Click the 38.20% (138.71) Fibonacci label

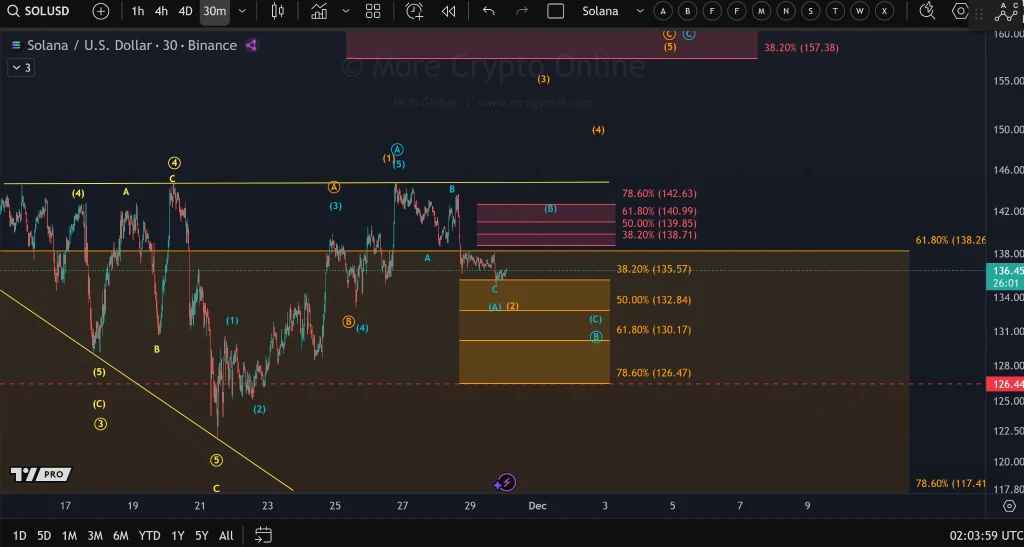point(659,234)
